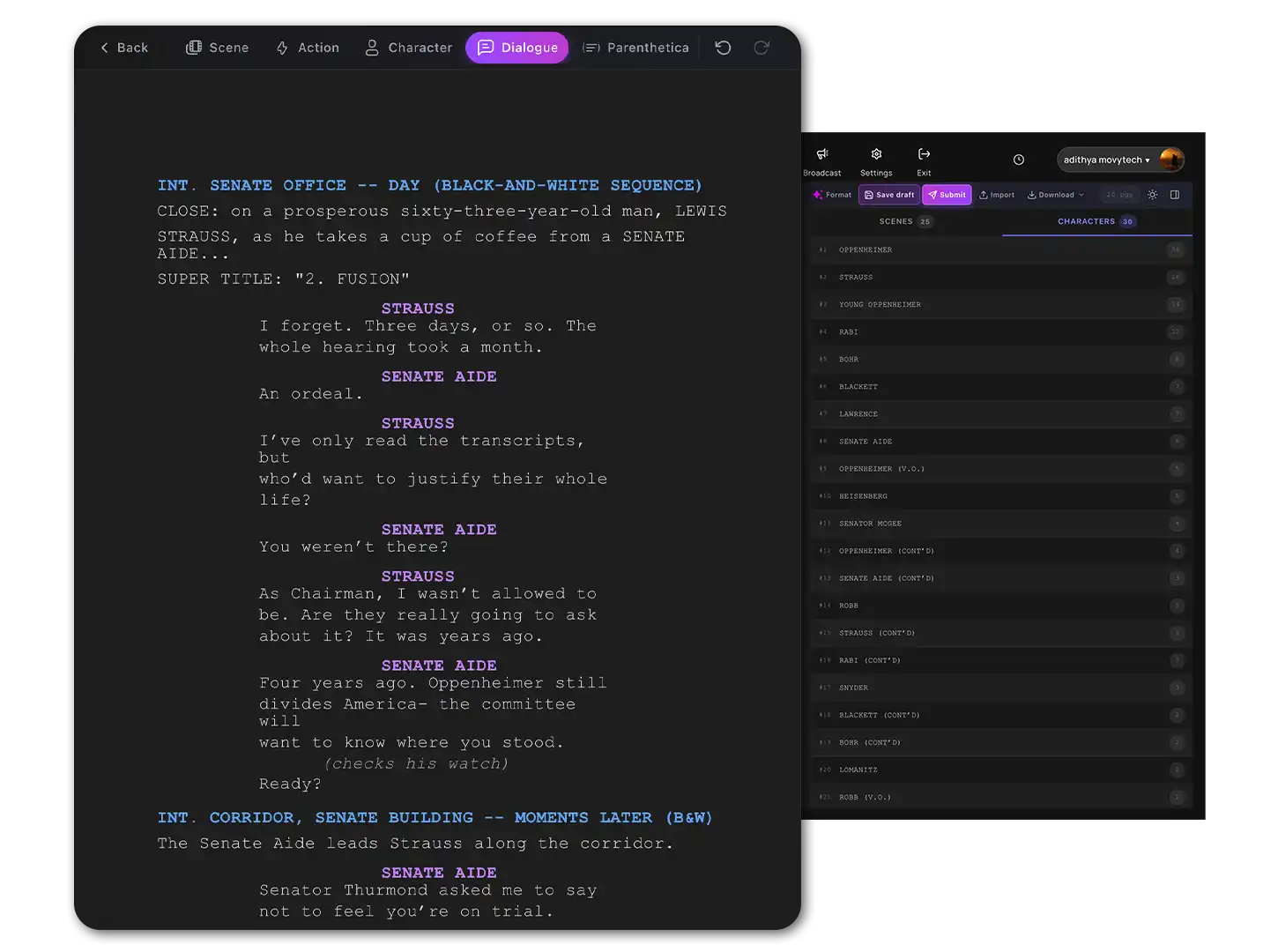Click the Format sparkle button
Viewport: 1278px width, 952px height.
click(x=832, y=195)
